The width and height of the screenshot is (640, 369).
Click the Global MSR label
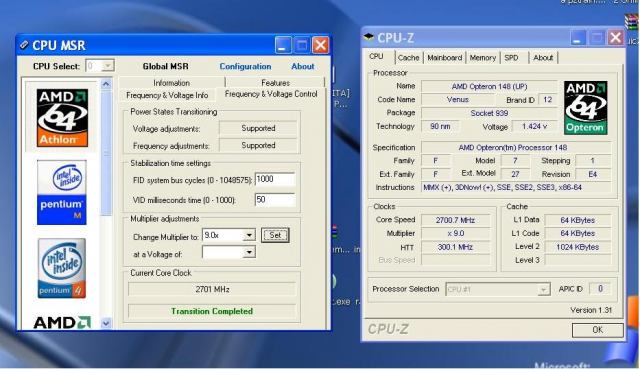(x=166, y=66)
